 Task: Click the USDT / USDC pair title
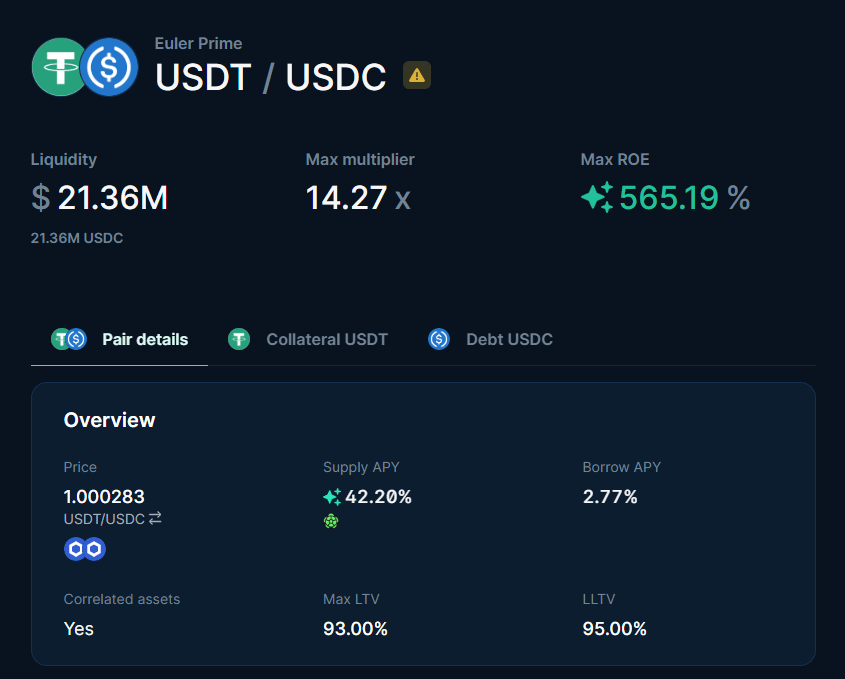coord(271,77)
